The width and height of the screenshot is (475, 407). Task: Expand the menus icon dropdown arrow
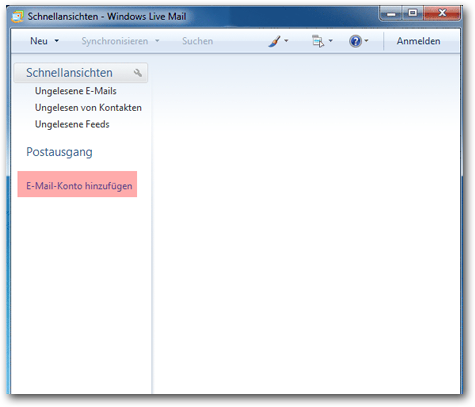click(x=330, y=41)
